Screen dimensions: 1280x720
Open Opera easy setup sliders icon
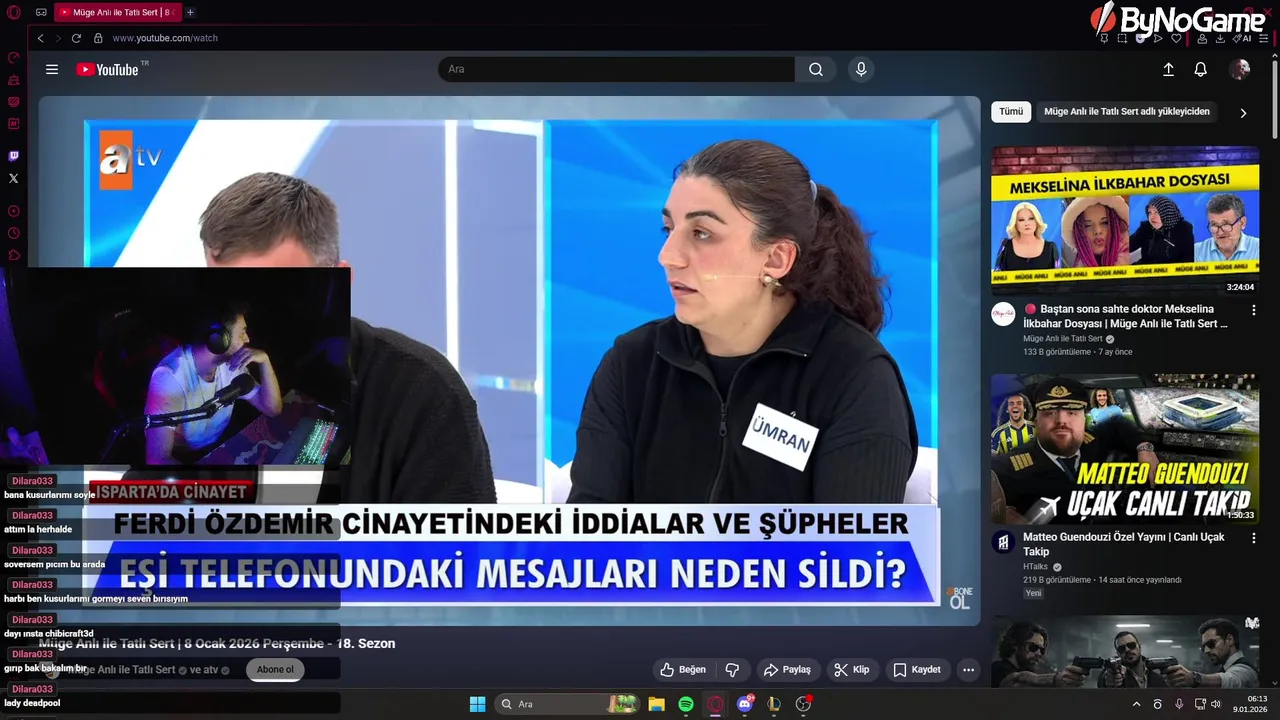point(1264,38)
